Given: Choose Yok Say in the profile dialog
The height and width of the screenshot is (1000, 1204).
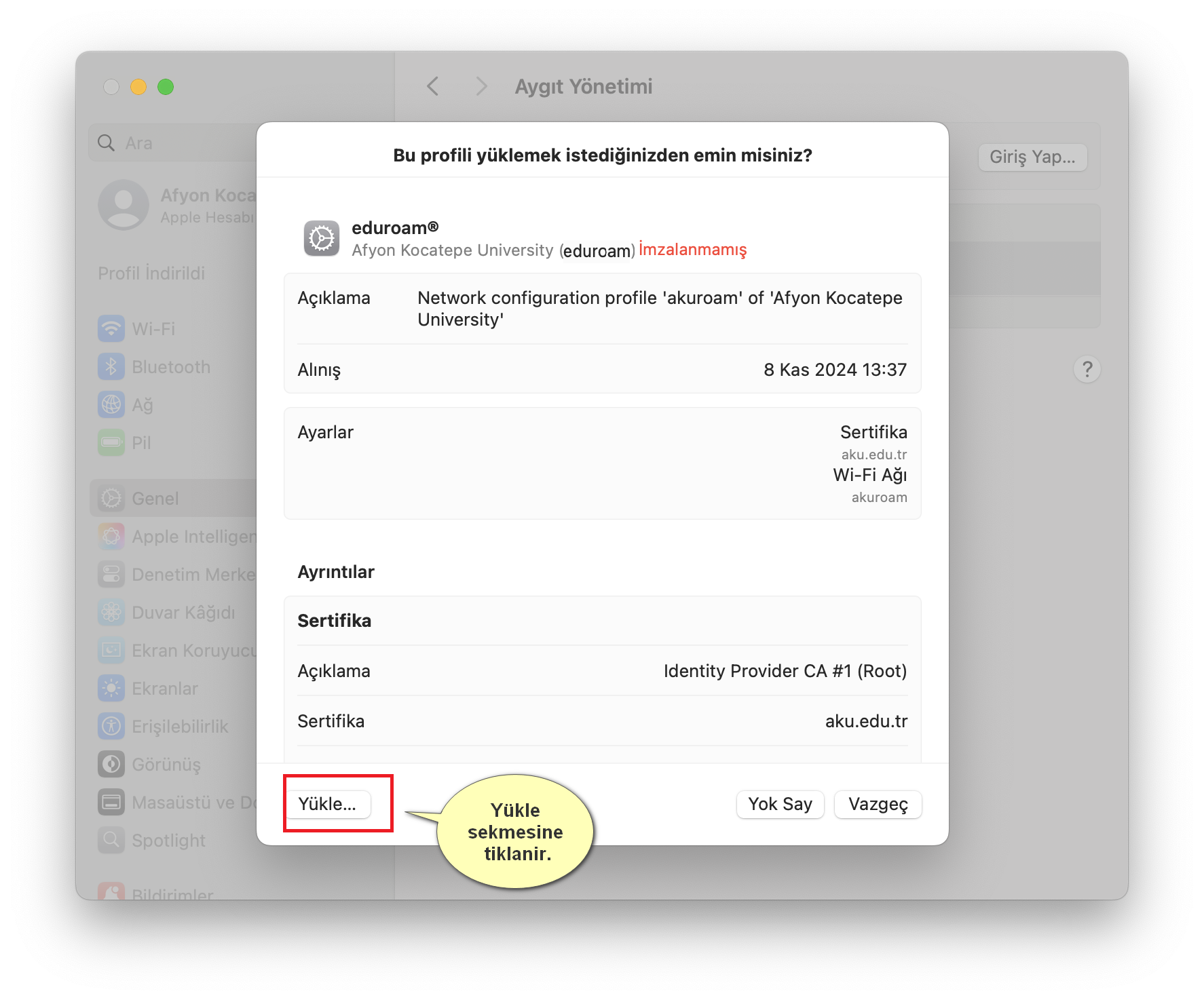Looking at the screenshot, I should 780,804.
